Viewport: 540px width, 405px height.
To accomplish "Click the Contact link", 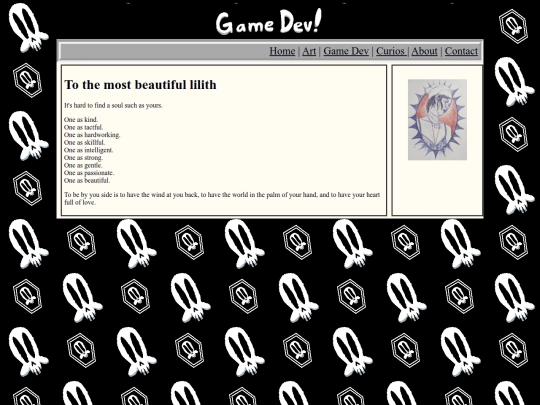I will 461,51.
